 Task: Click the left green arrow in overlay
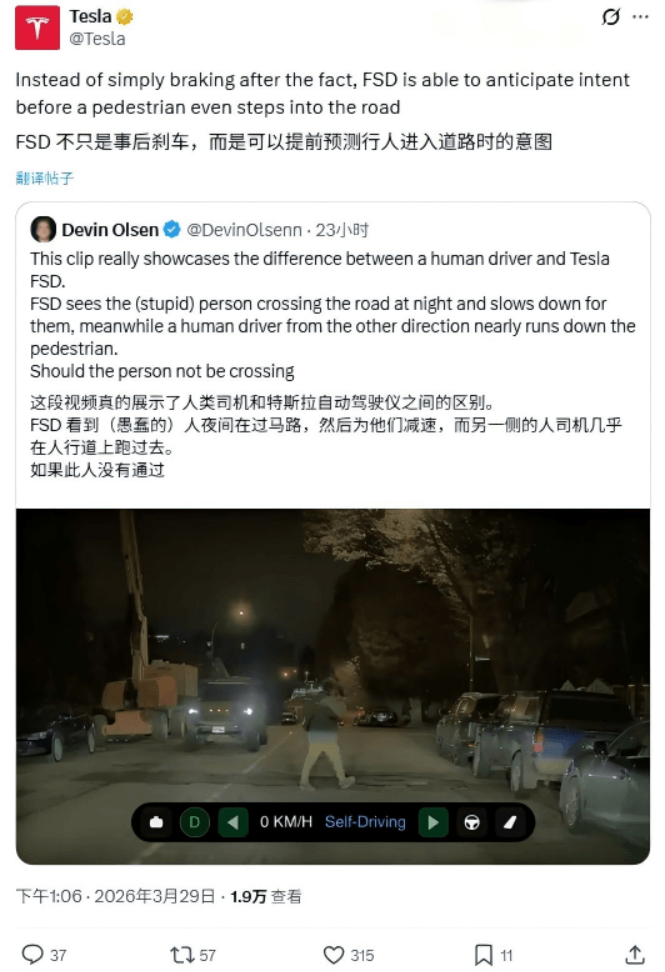(x=234, y=822)
